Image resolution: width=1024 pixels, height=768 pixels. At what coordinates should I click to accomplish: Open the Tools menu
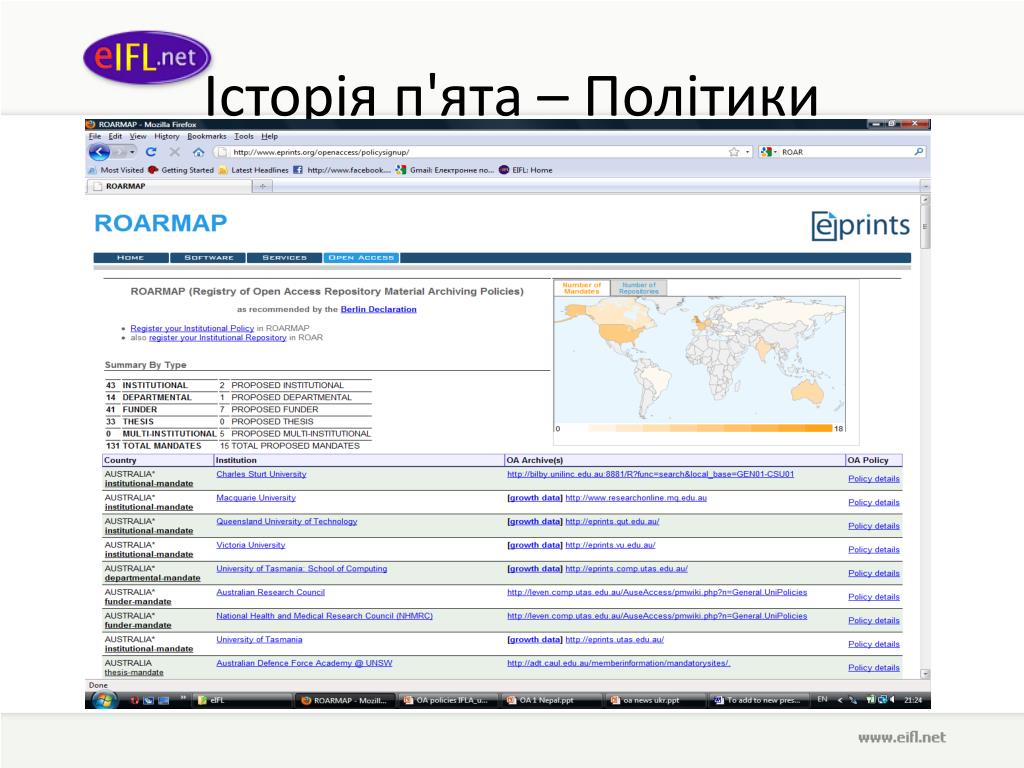[x=244, y=136]
